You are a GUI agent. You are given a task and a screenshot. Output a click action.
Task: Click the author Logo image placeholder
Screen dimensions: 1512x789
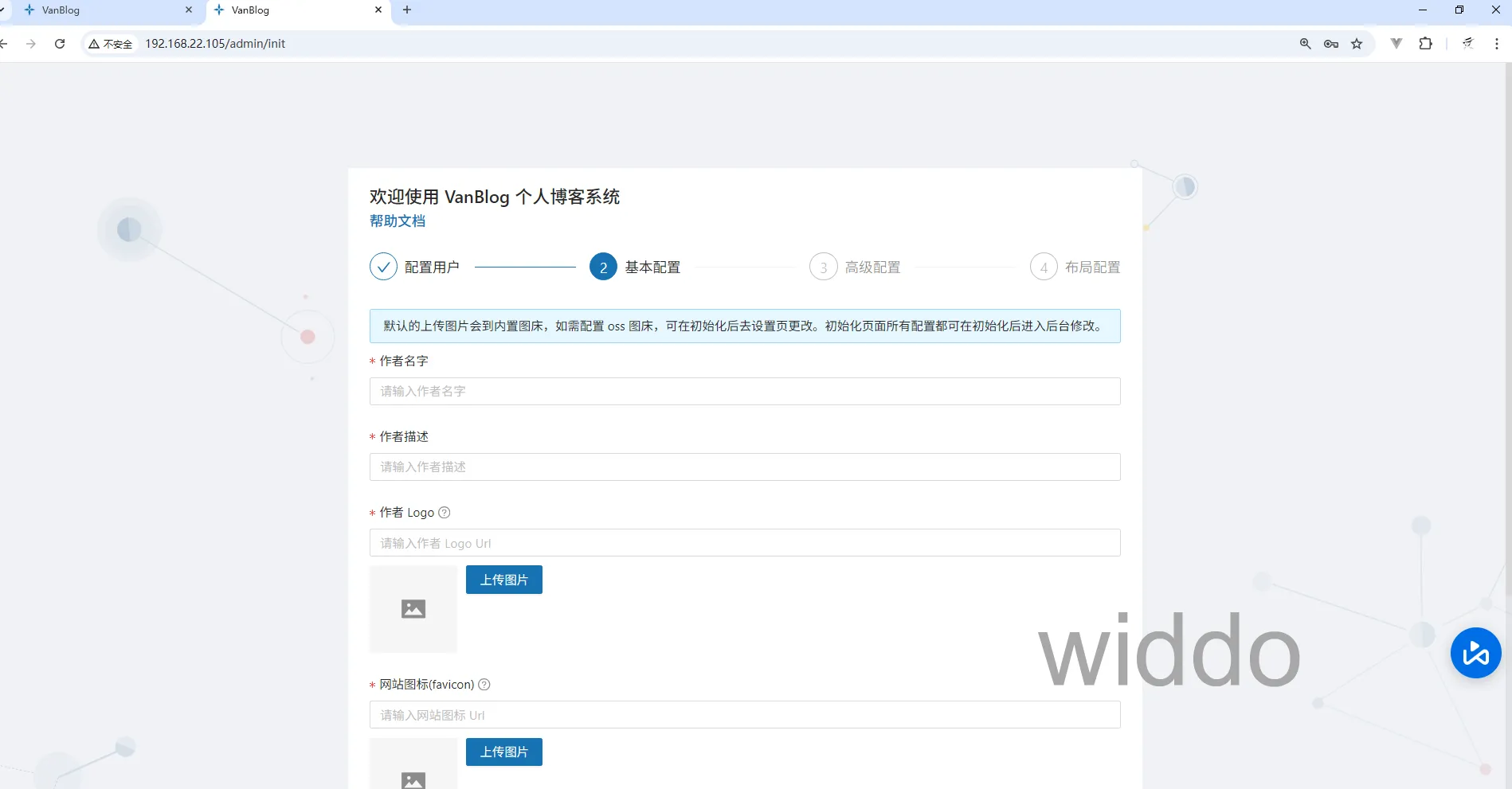413,609
